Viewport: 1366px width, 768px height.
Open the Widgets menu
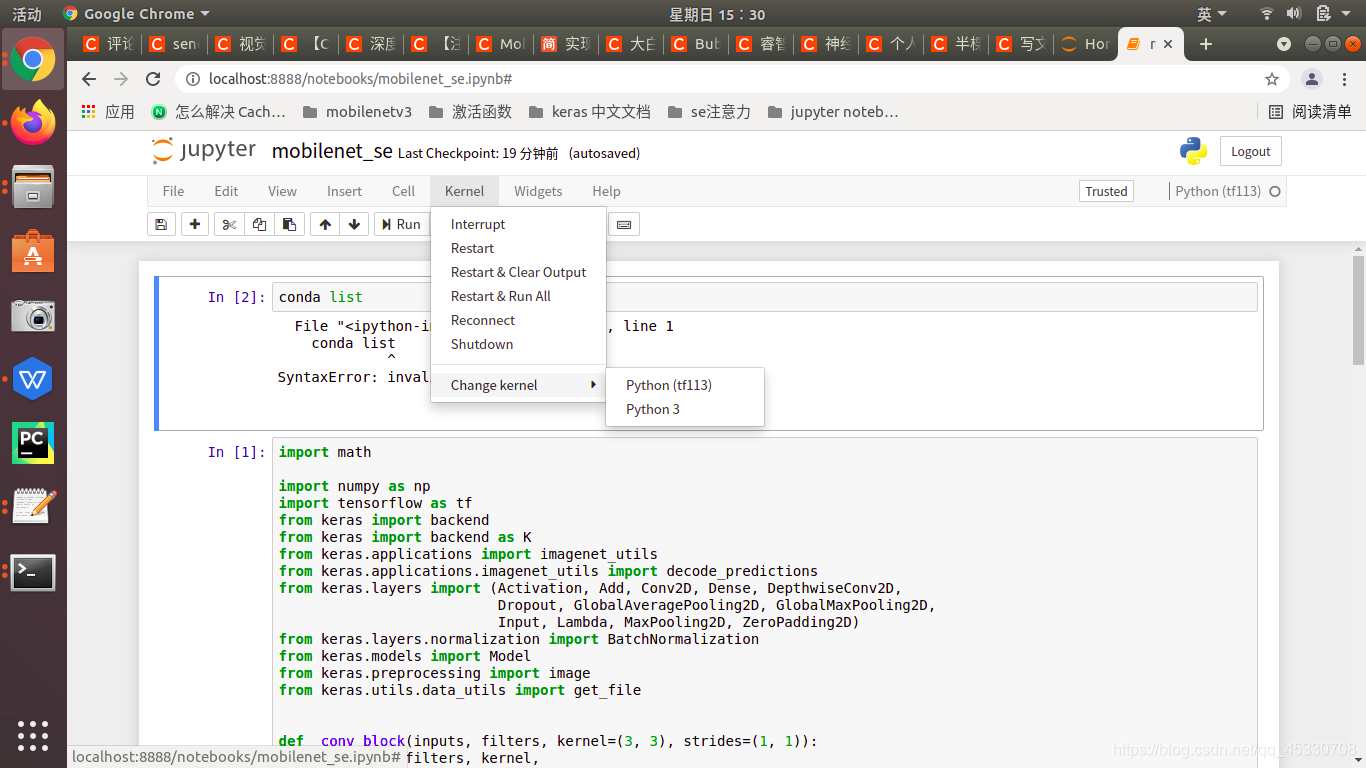pos(538,191)
